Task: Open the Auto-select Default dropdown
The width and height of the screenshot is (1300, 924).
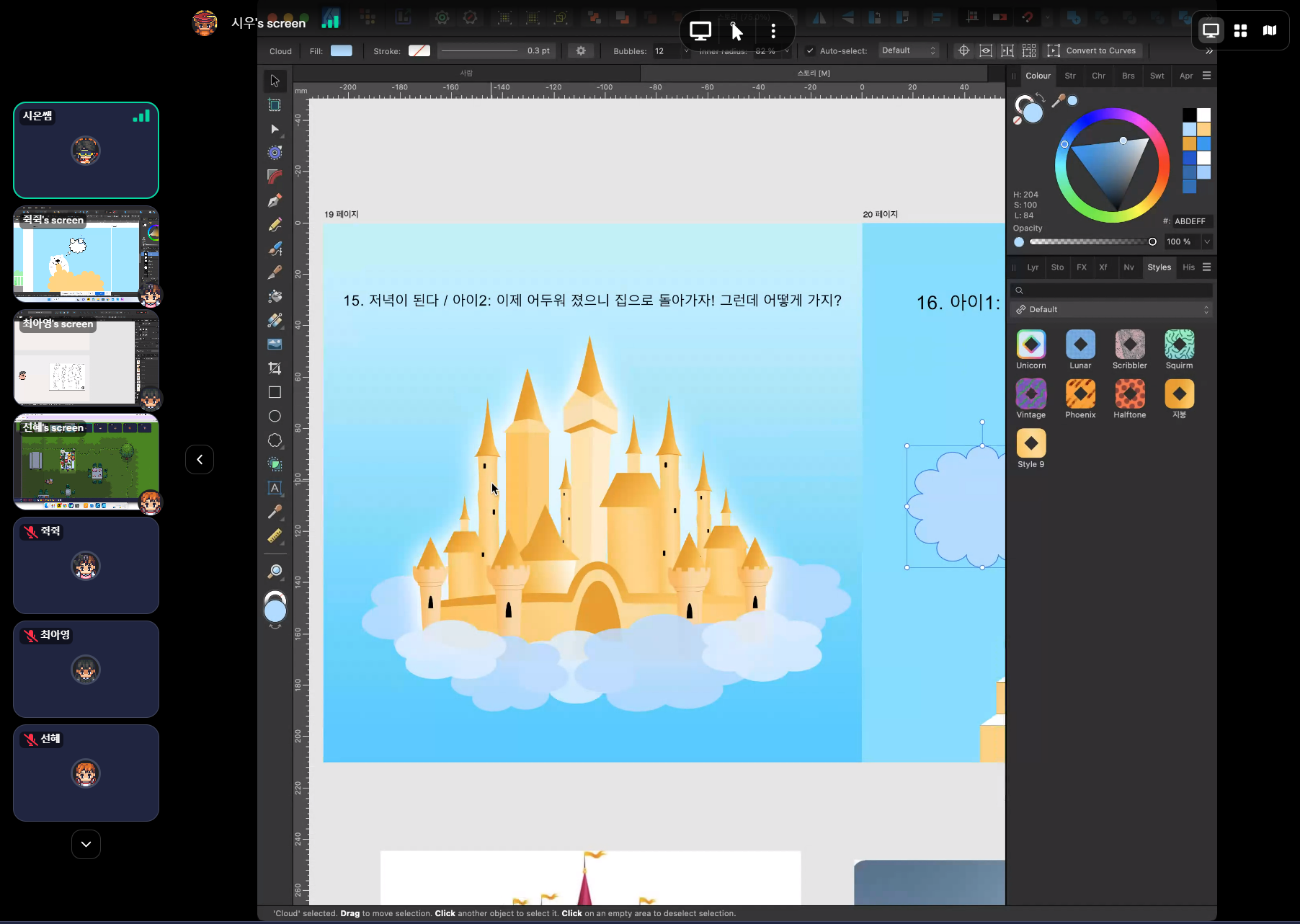Action: coord(909,50)
